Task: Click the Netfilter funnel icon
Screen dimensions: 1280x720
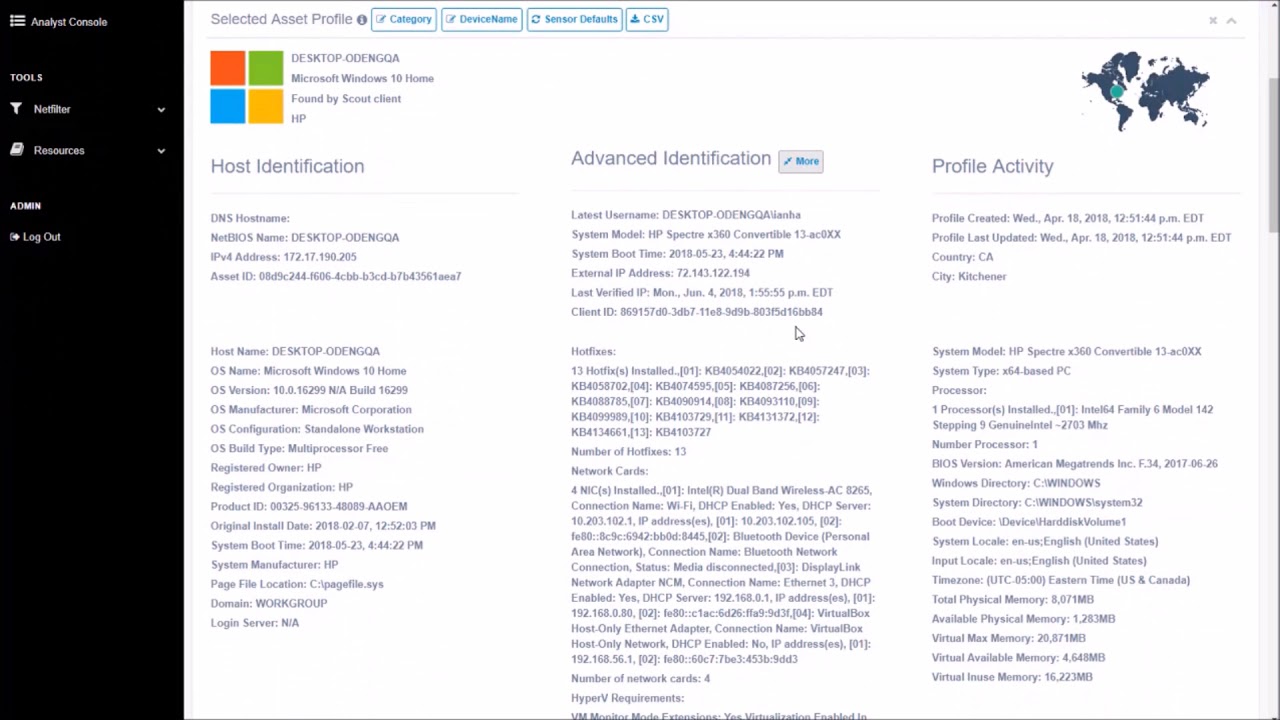Action: tap(16, 109)
